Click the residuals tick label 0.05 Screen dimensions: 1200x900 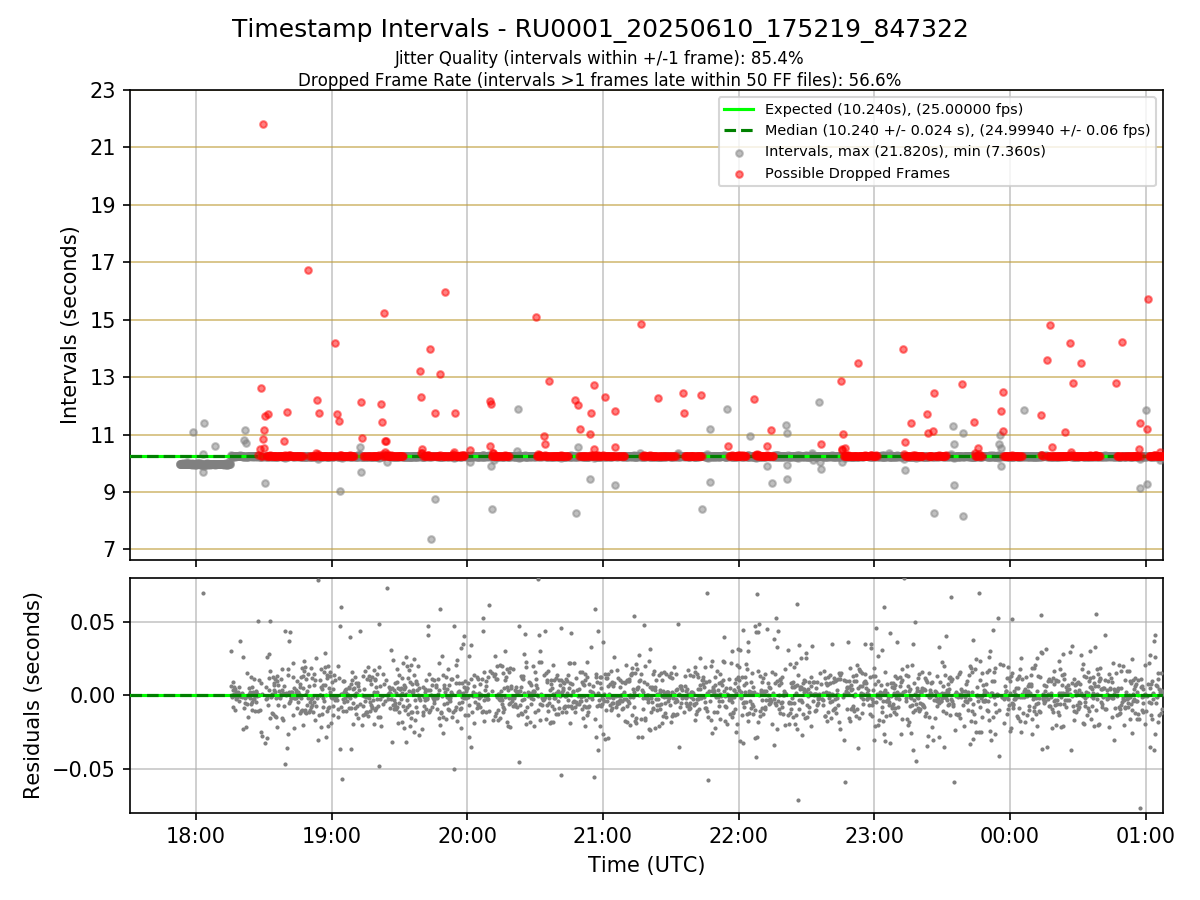coord(95,622)
